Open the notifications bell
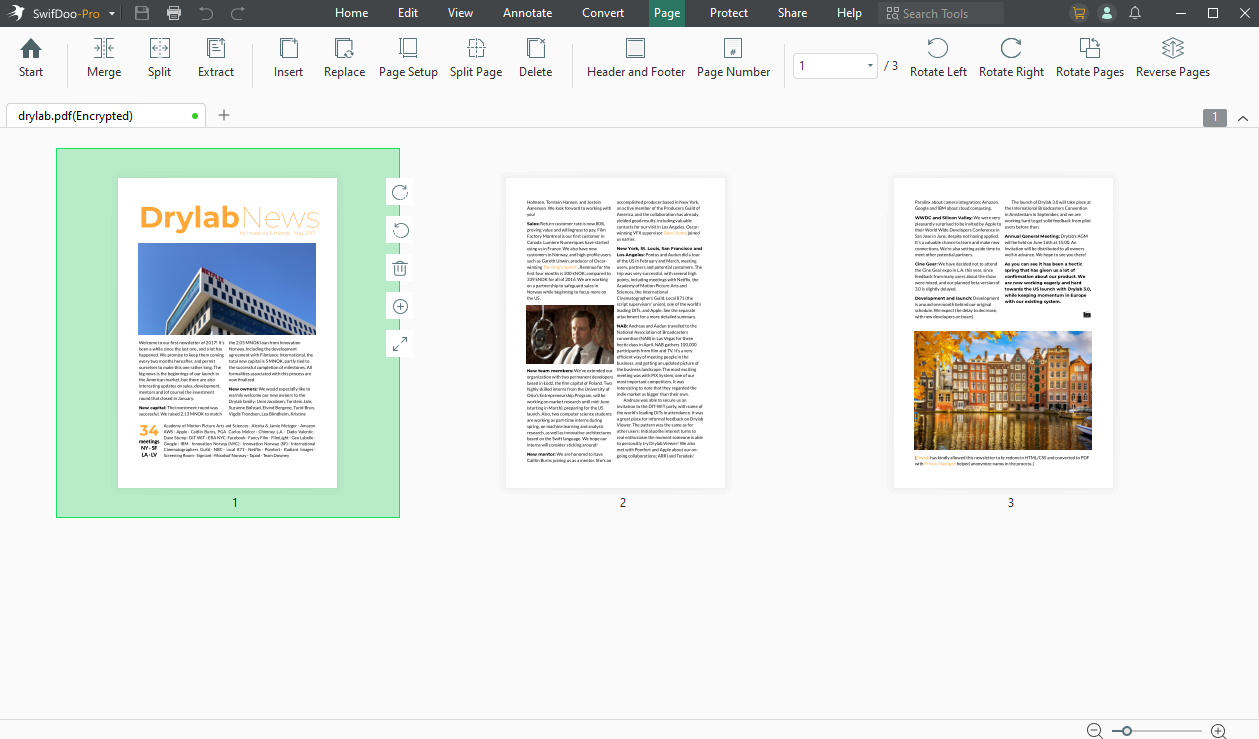Viewport: 1259px width, 739px height. [x=1135, y=13]
